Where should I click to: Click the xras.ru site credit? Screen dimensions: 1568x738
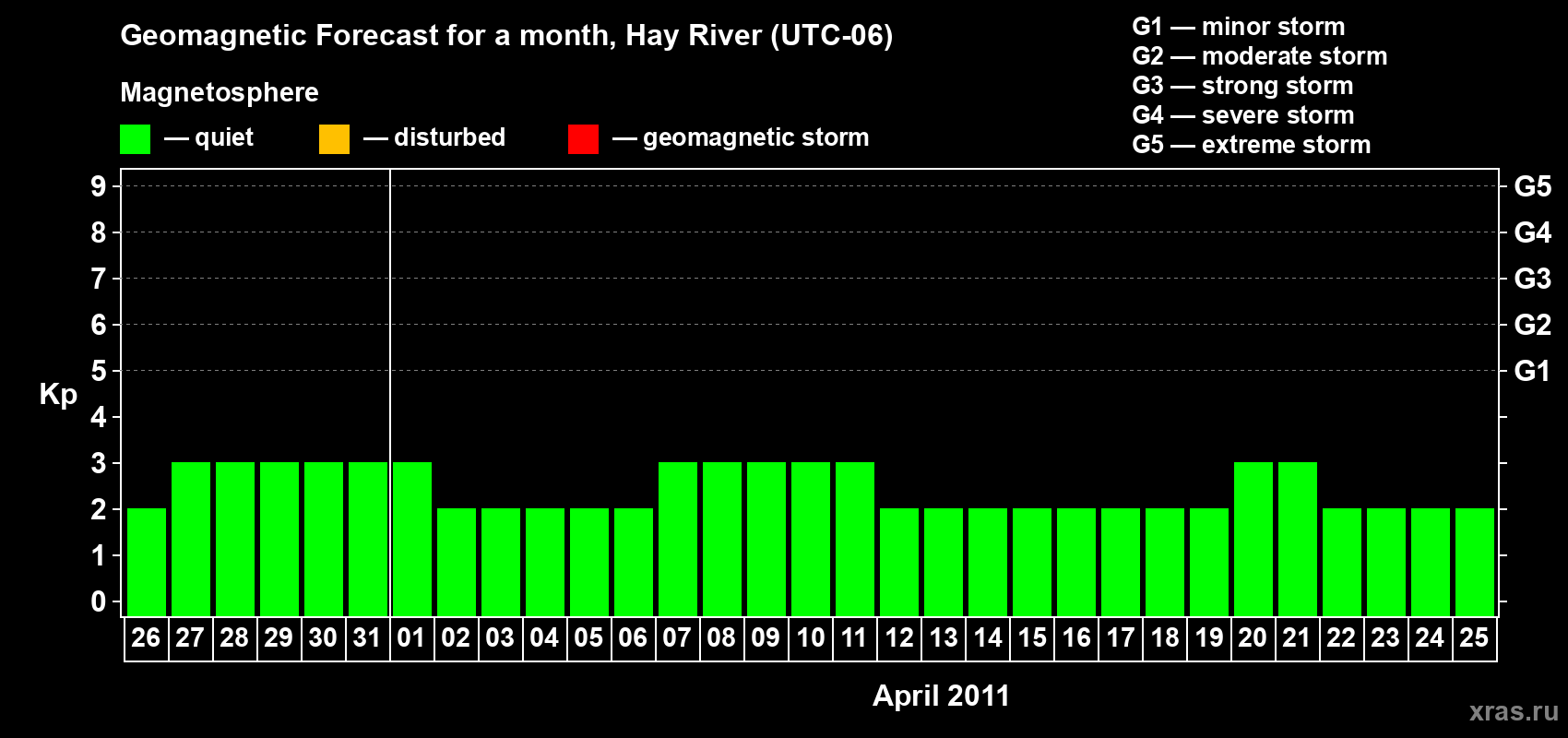tap(1515, 711)
